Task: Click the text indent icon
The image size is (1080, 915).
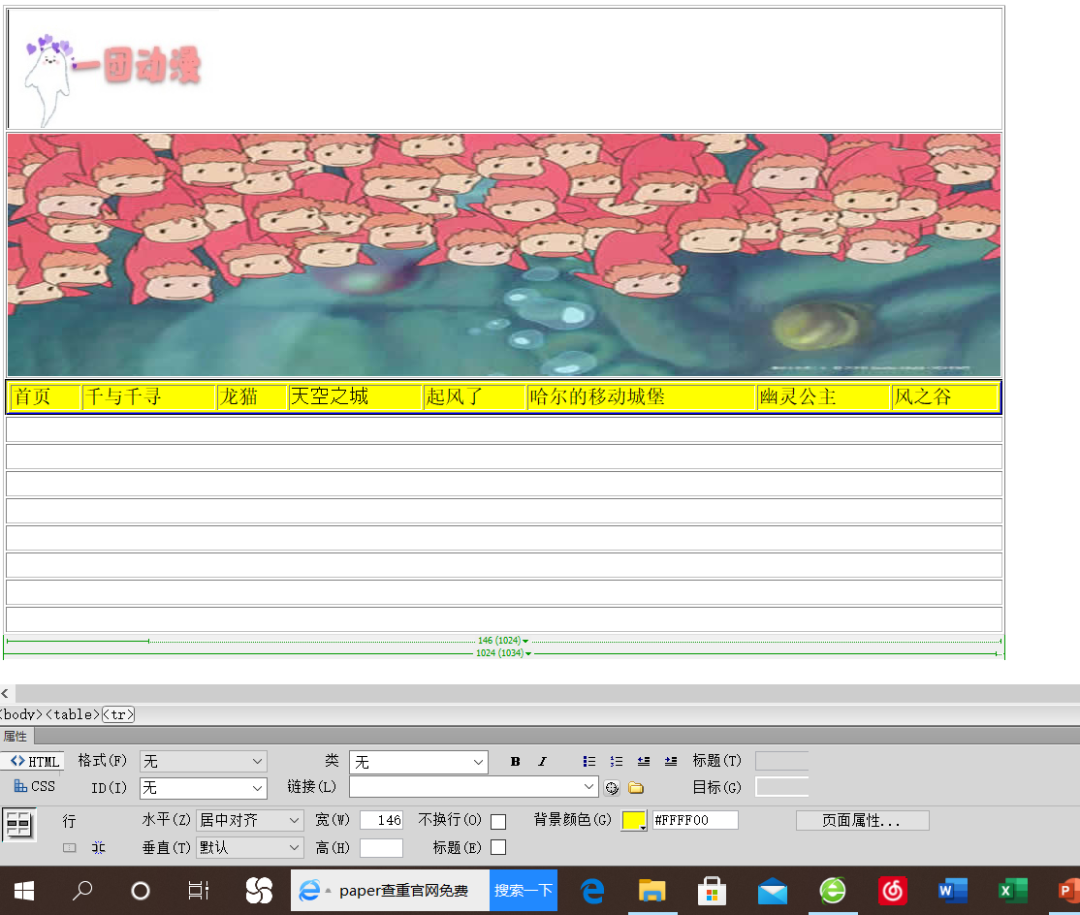Action: (x=671, y=761)
